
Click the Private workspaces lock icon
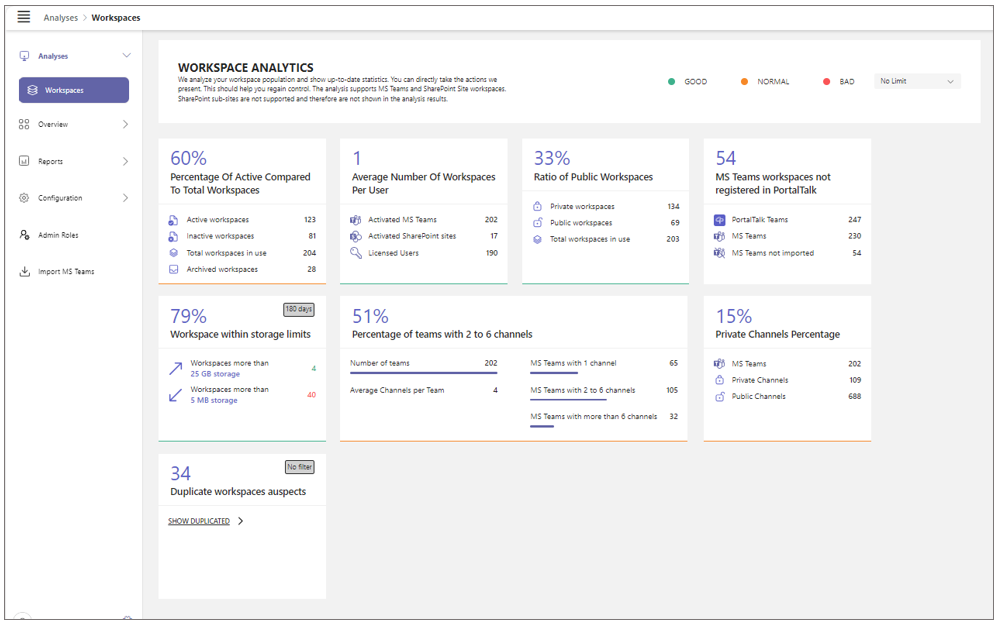[537, 206]
